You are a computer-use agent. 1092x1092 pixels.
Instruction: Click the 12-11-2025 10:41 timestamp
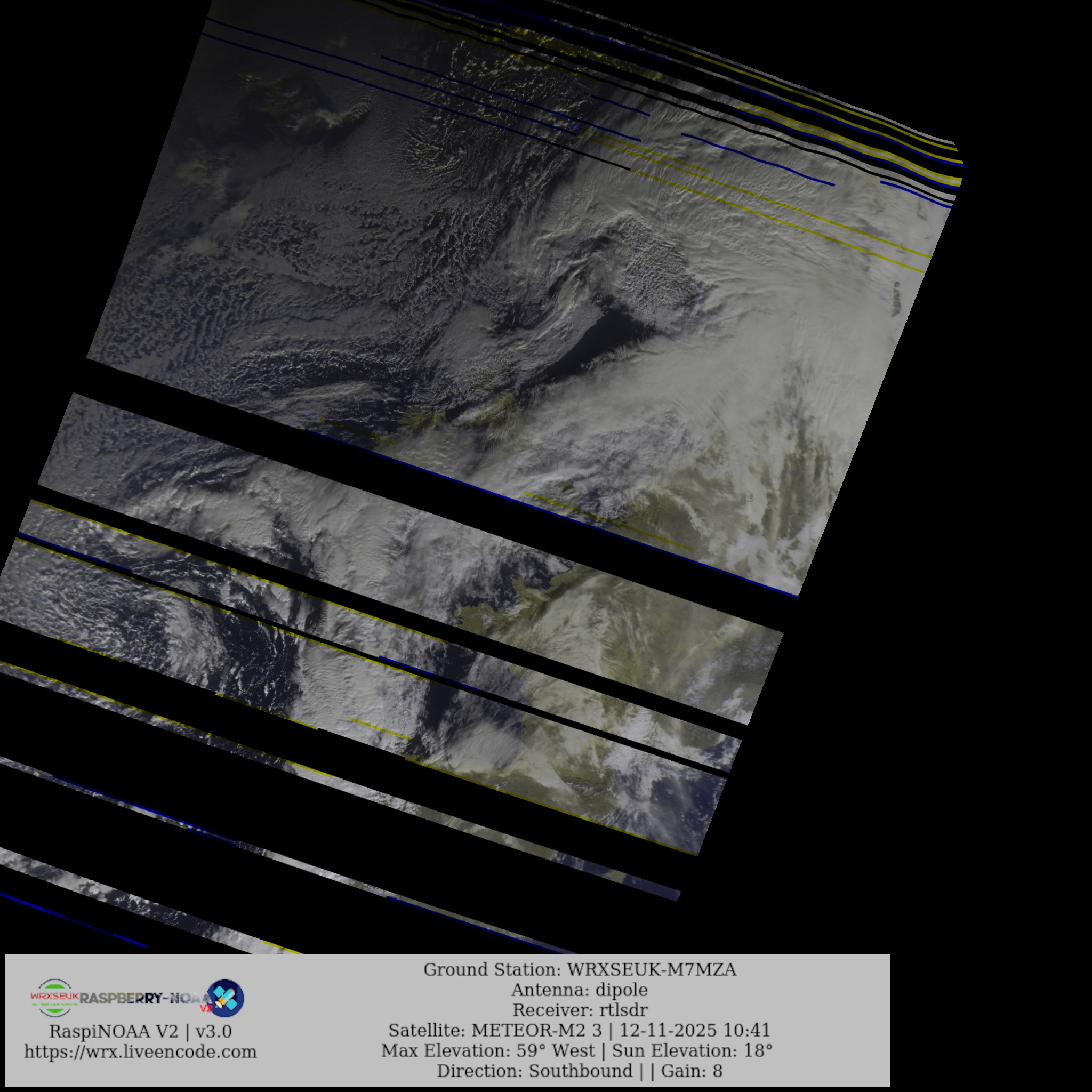pyautogui.click(x=694, y=1030)
